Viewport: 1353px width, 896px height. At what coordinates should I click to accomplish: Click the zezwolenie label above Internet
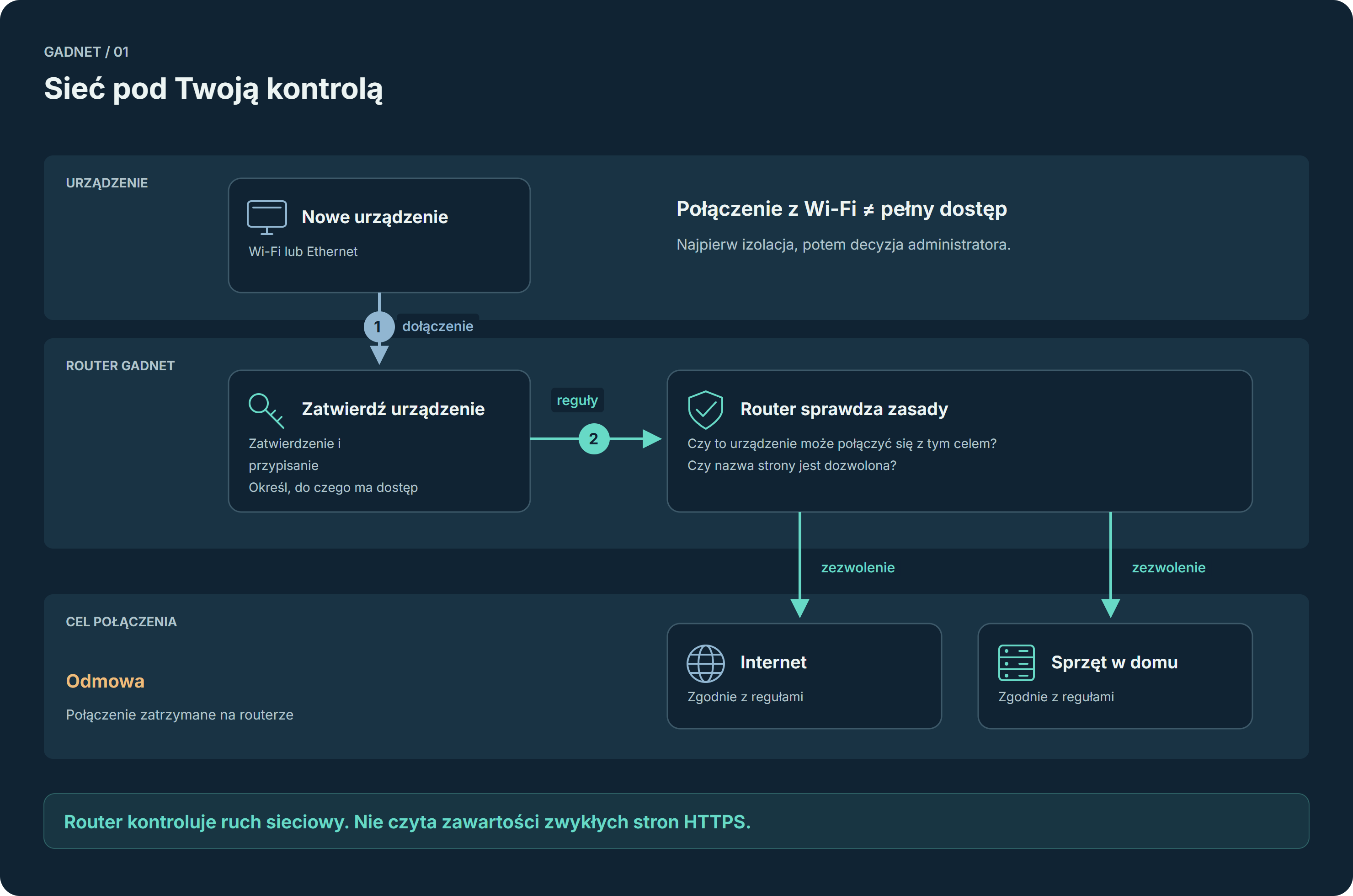(858, 567)
